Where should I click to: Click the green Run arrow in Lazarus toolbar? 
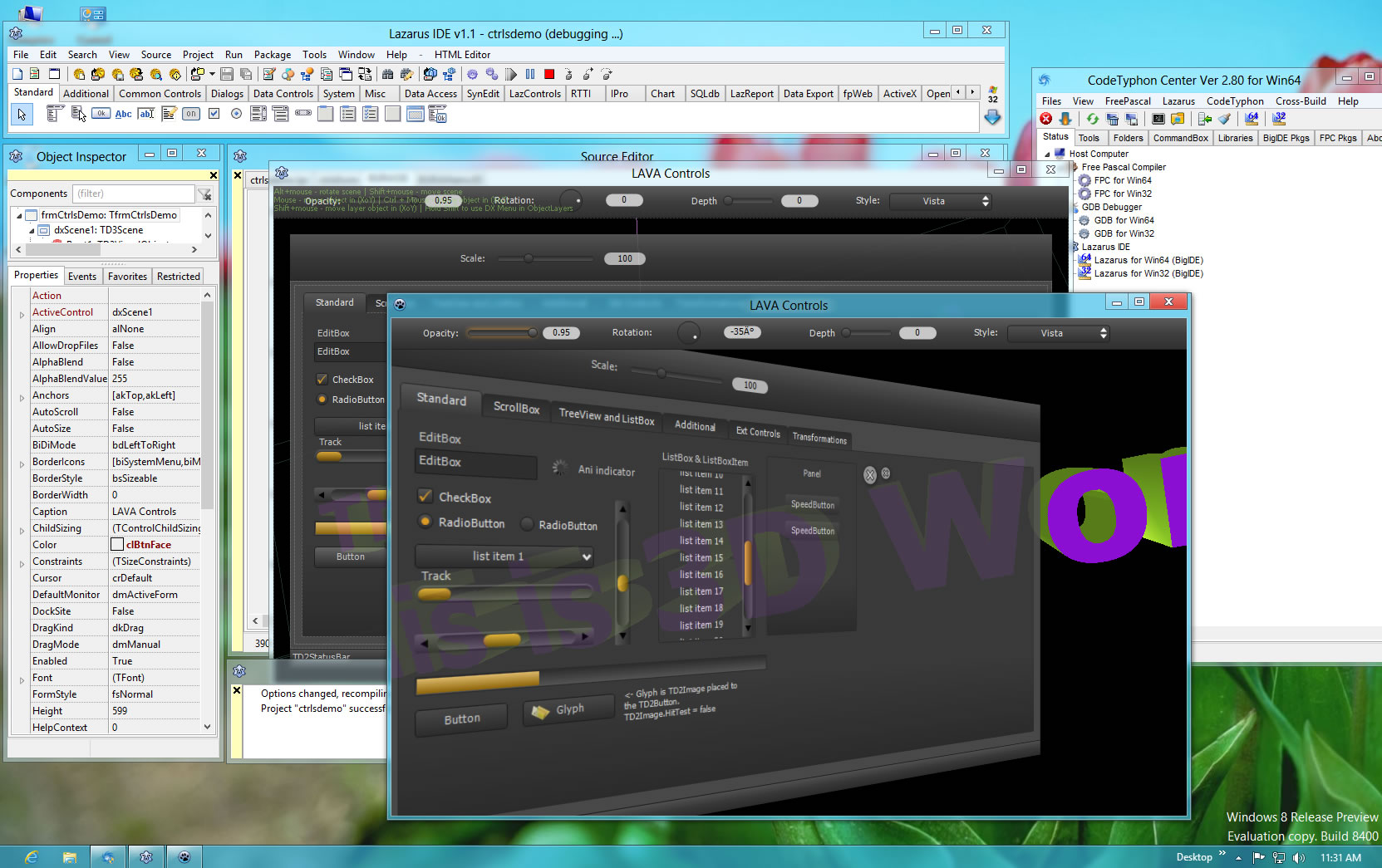[511, 74]
